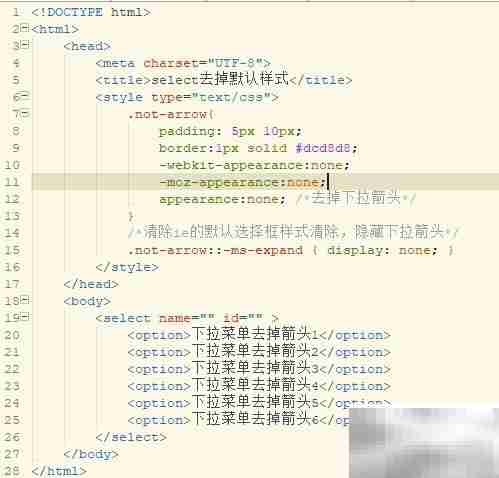The width and height of the screenshot is (499, 478).
Task: Click the type="text/css" attribute
Action: (x=211, y=97)
